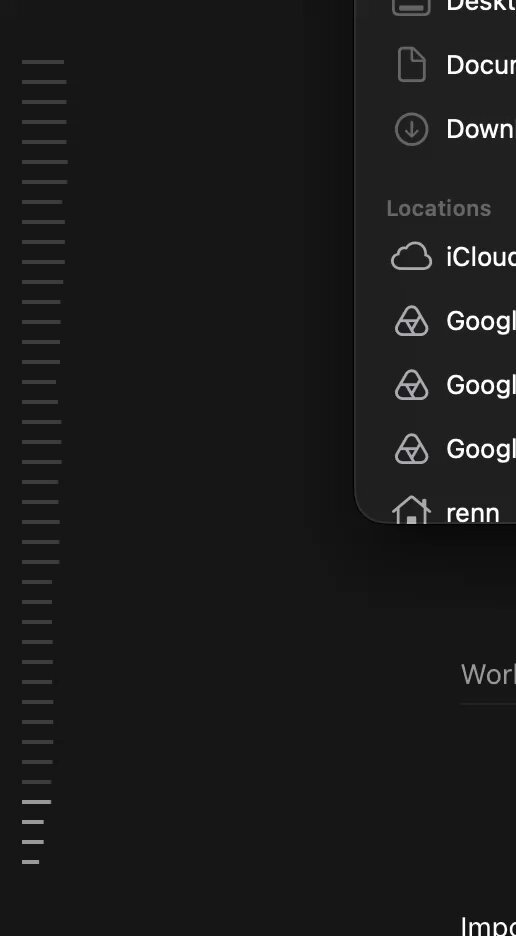Click the Documents file icon in sidebar
Image resolution: width=516 pixels, height=936 pixels.
(411, 64)
